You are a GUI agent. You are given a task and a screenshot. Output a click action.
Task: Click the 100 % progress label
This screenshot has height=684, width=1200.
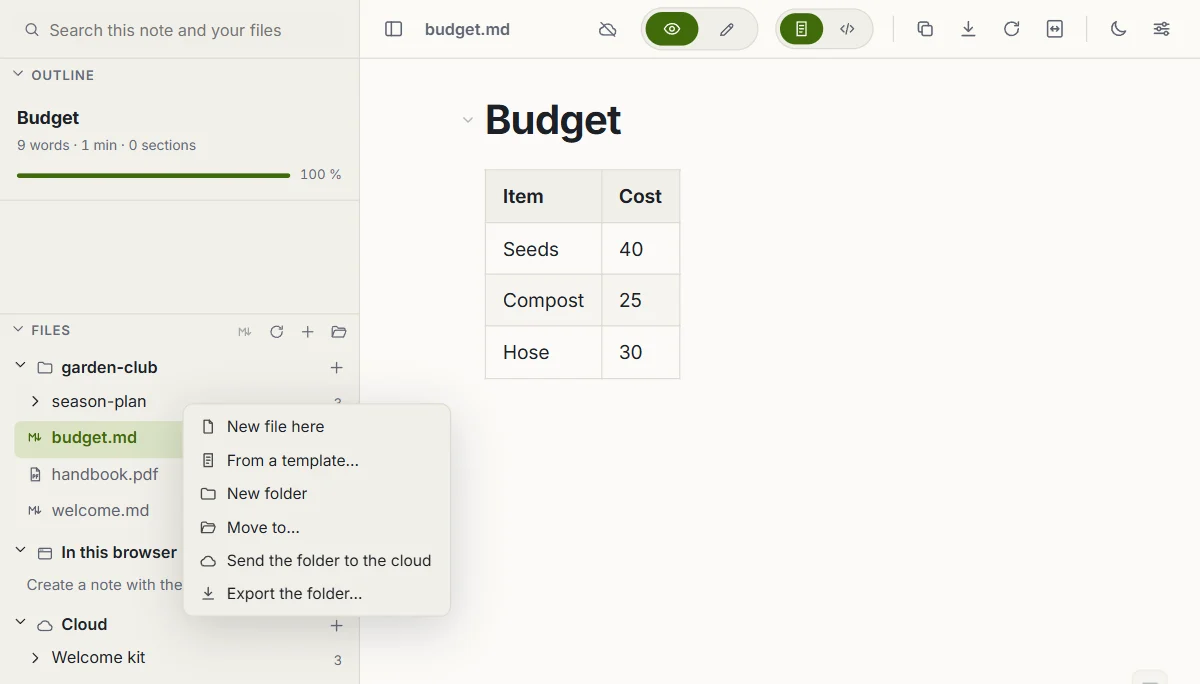321,174
